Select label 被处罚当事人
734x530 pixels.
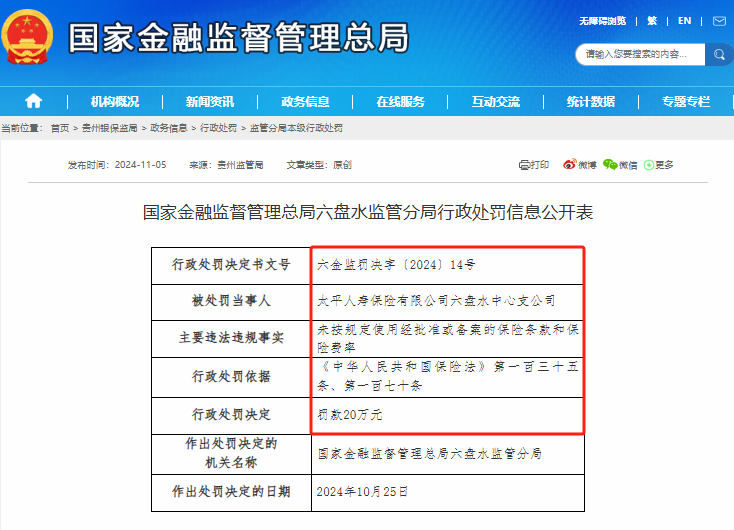click(x=231, y=301)
